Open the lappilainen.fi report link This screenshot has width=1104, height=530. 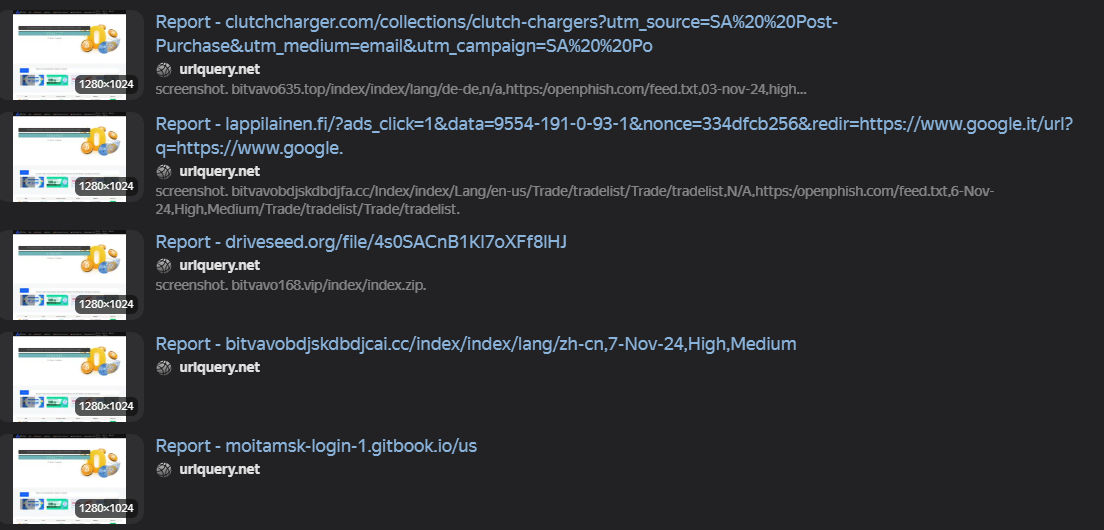tap(614, 136)
